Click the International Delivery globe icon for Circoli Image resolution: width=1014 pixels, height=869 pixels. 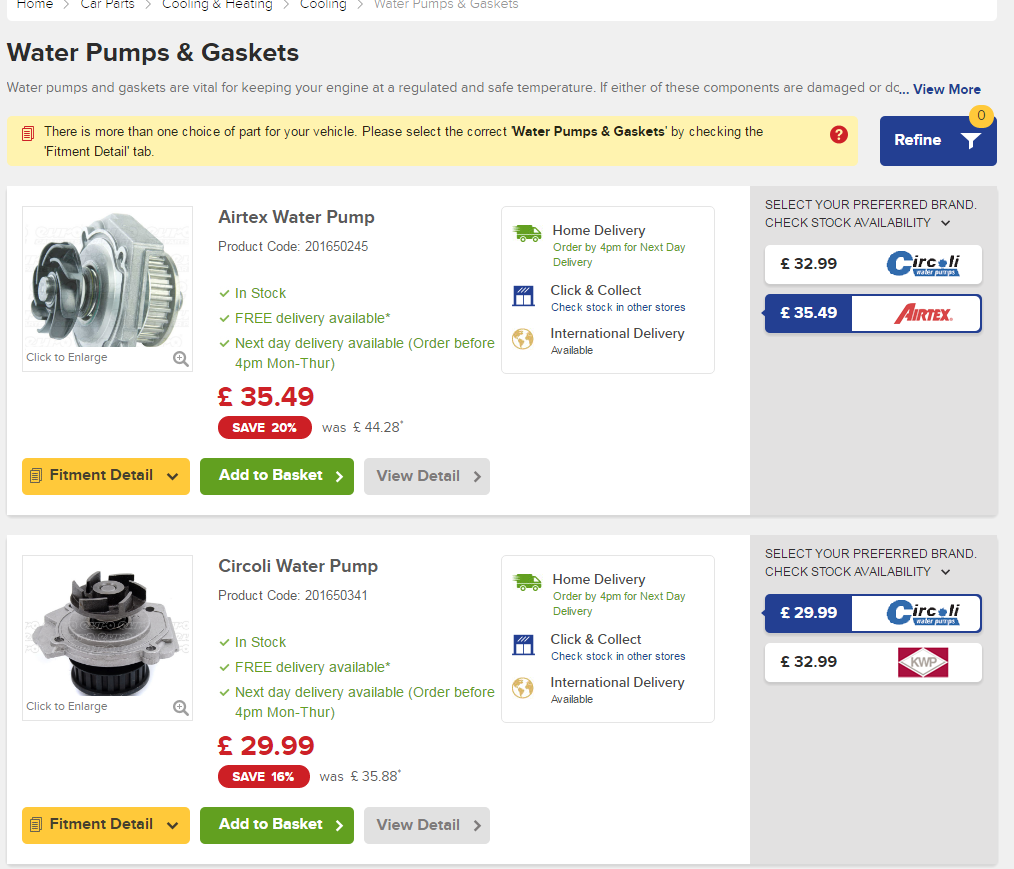(x=523, y=688)
